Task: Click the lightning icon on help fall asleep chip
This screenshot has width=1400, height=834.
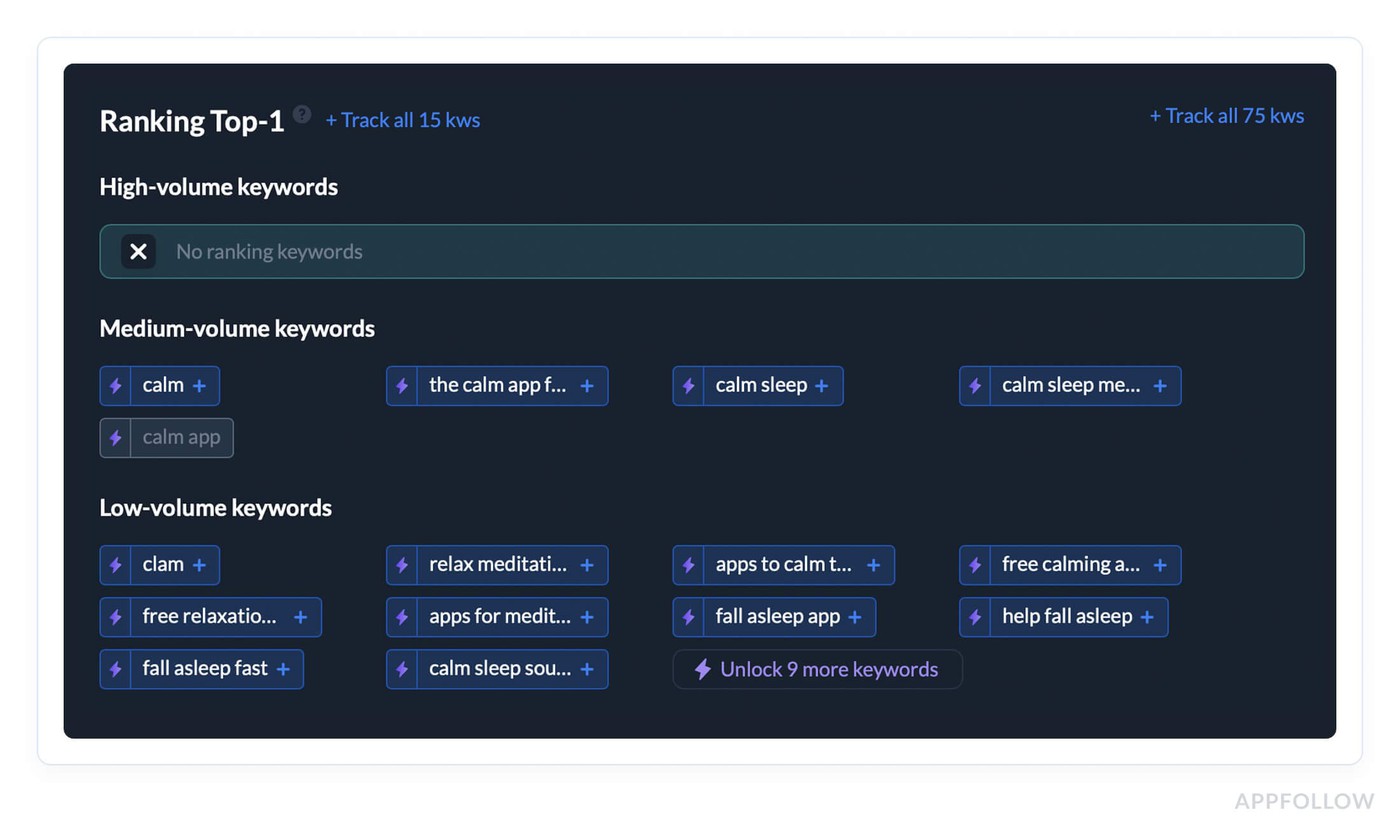Action: 975,617
